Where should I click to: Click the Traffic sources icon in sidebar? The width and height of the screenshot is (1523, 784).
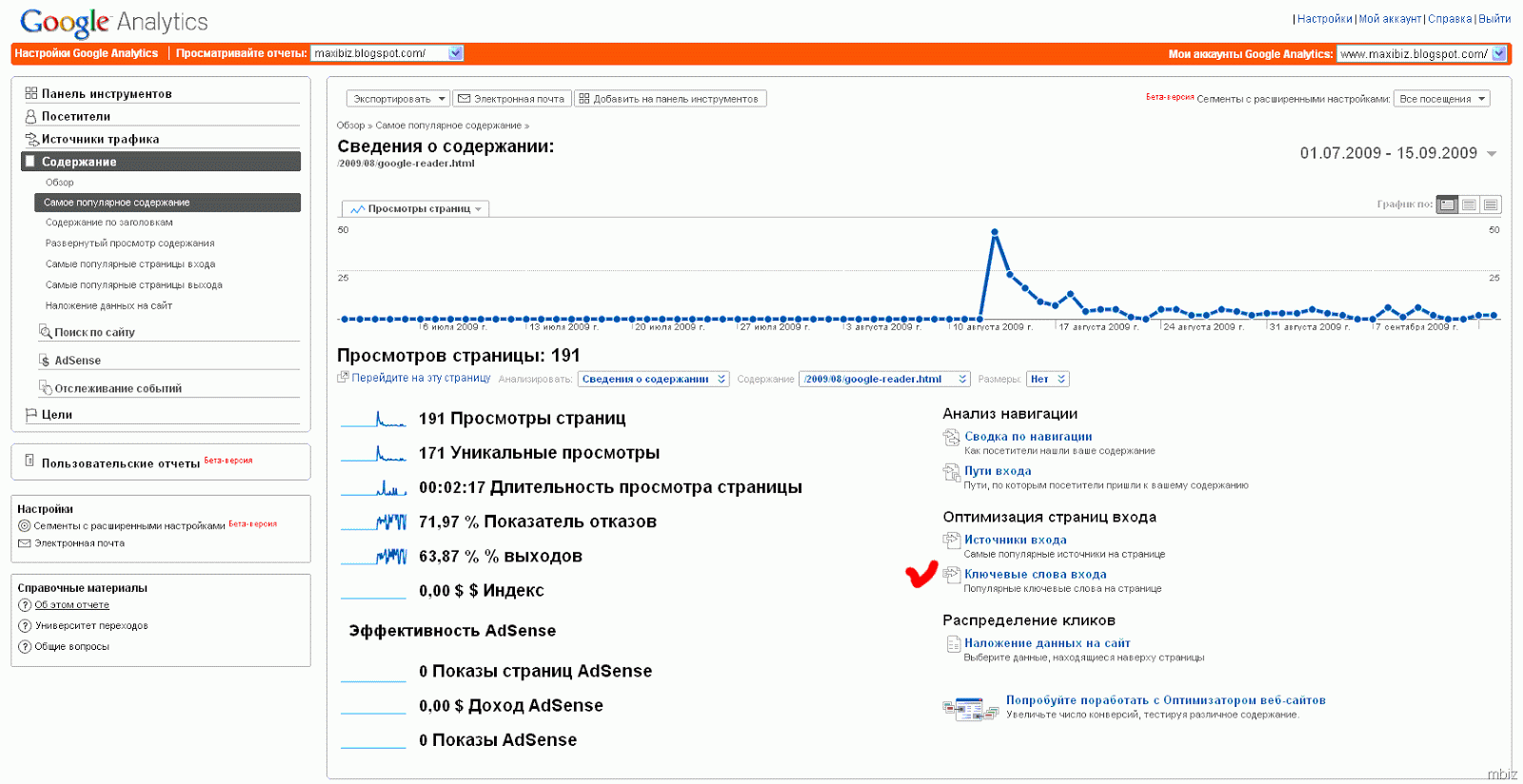pyautogui.click(x=30, y=139)
